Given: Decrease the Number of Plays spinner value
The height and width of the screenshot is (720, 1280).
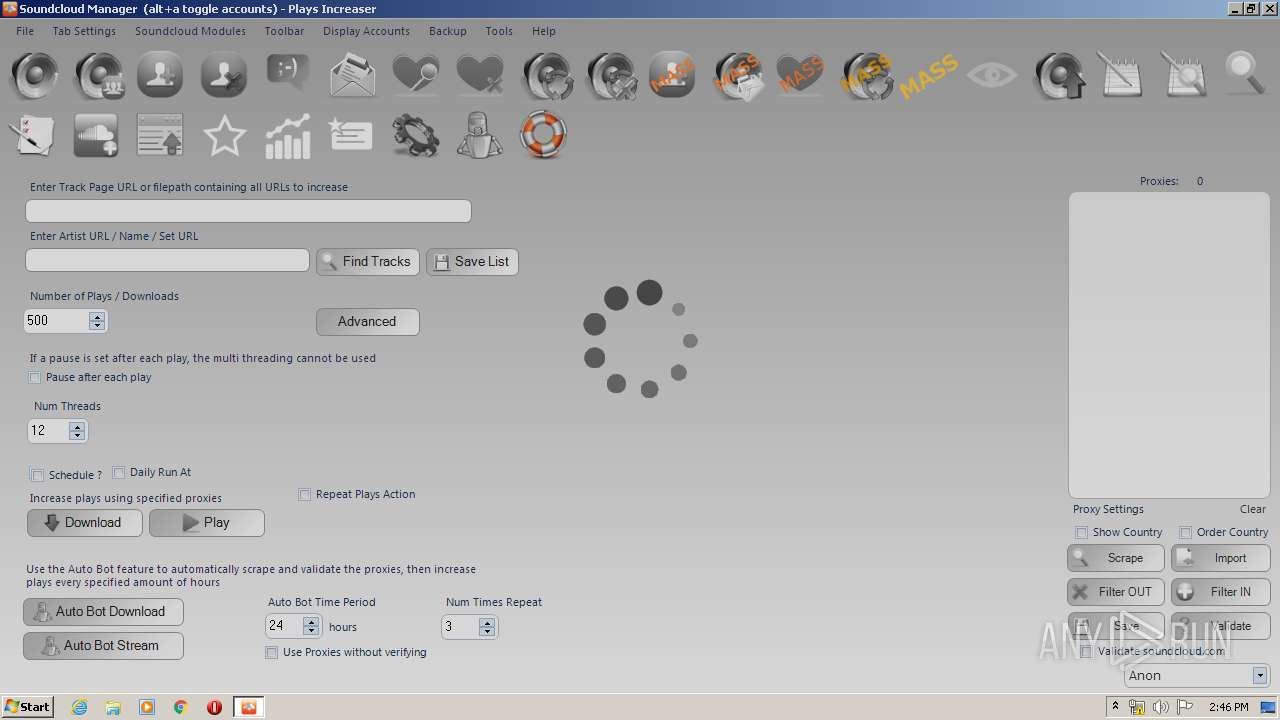Looking at the screenshot, I should (97, 326).
